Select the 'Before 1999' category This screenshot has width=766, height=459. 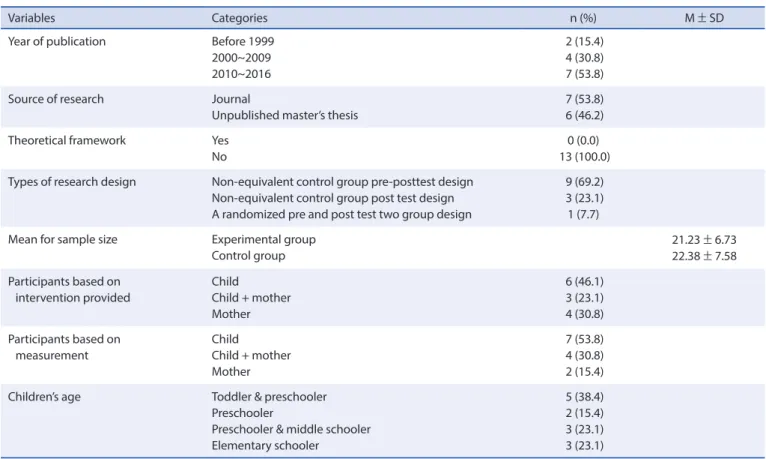coord(243,42)
